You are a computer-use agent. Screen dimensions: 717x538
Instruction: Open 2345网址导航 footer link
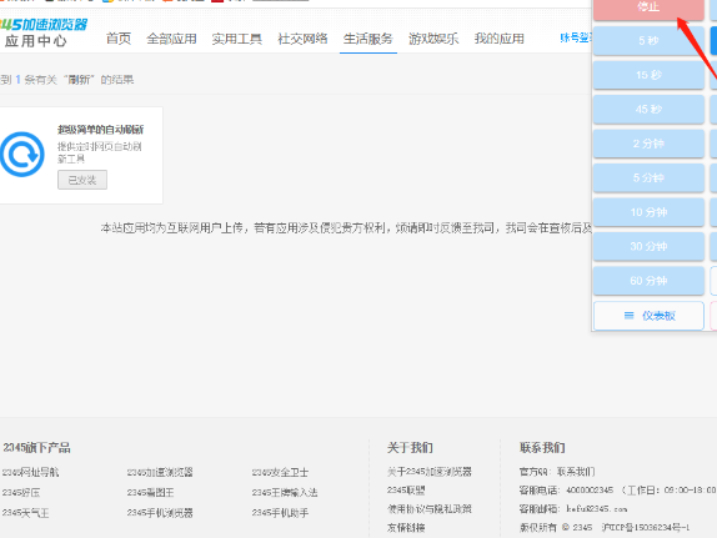click(31, 472)
